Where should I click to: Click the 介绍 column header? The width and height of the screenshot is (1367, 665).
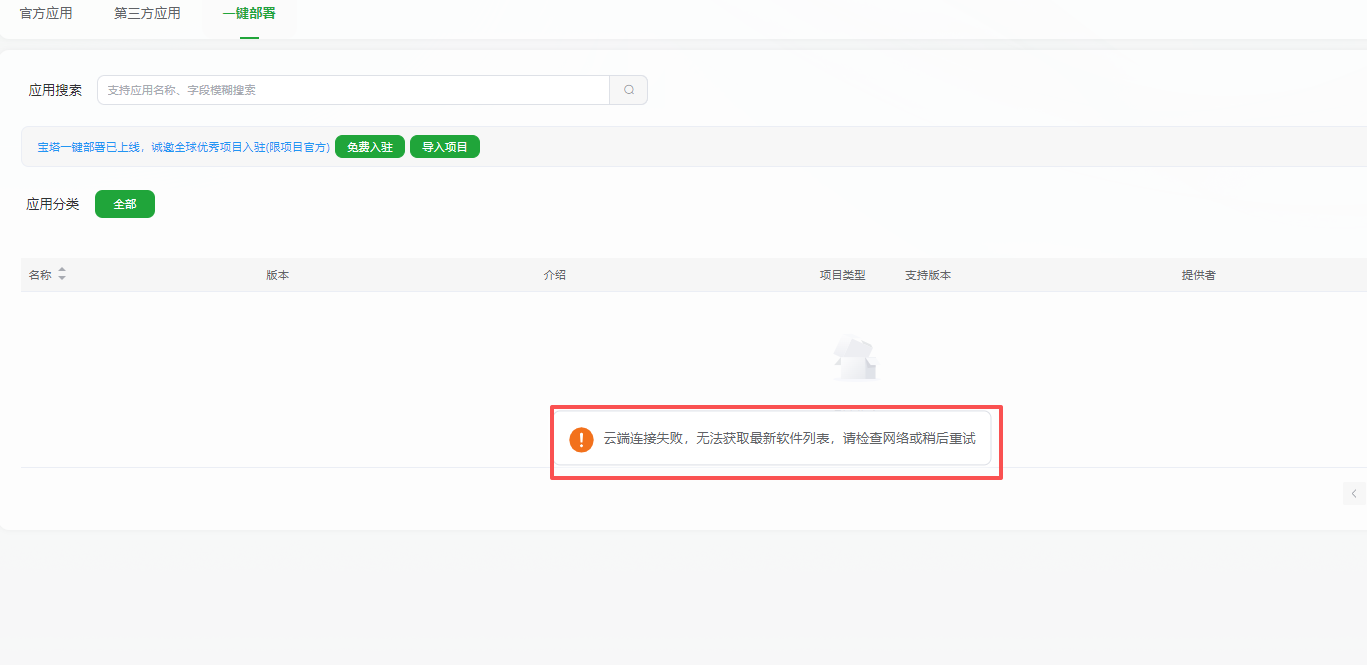point(556,274)
